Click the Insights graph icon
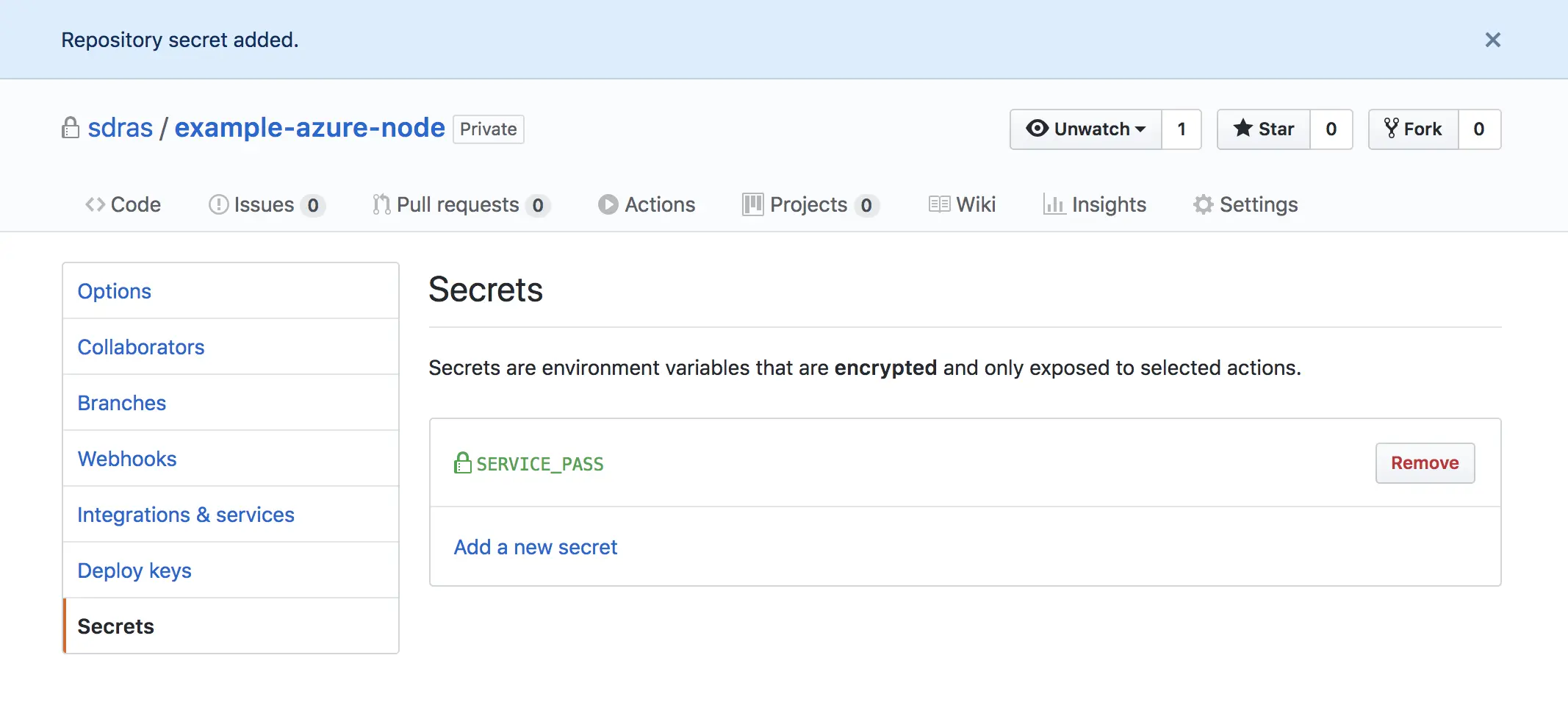This screenshot has height=719, width=1568. [1054, 204]
